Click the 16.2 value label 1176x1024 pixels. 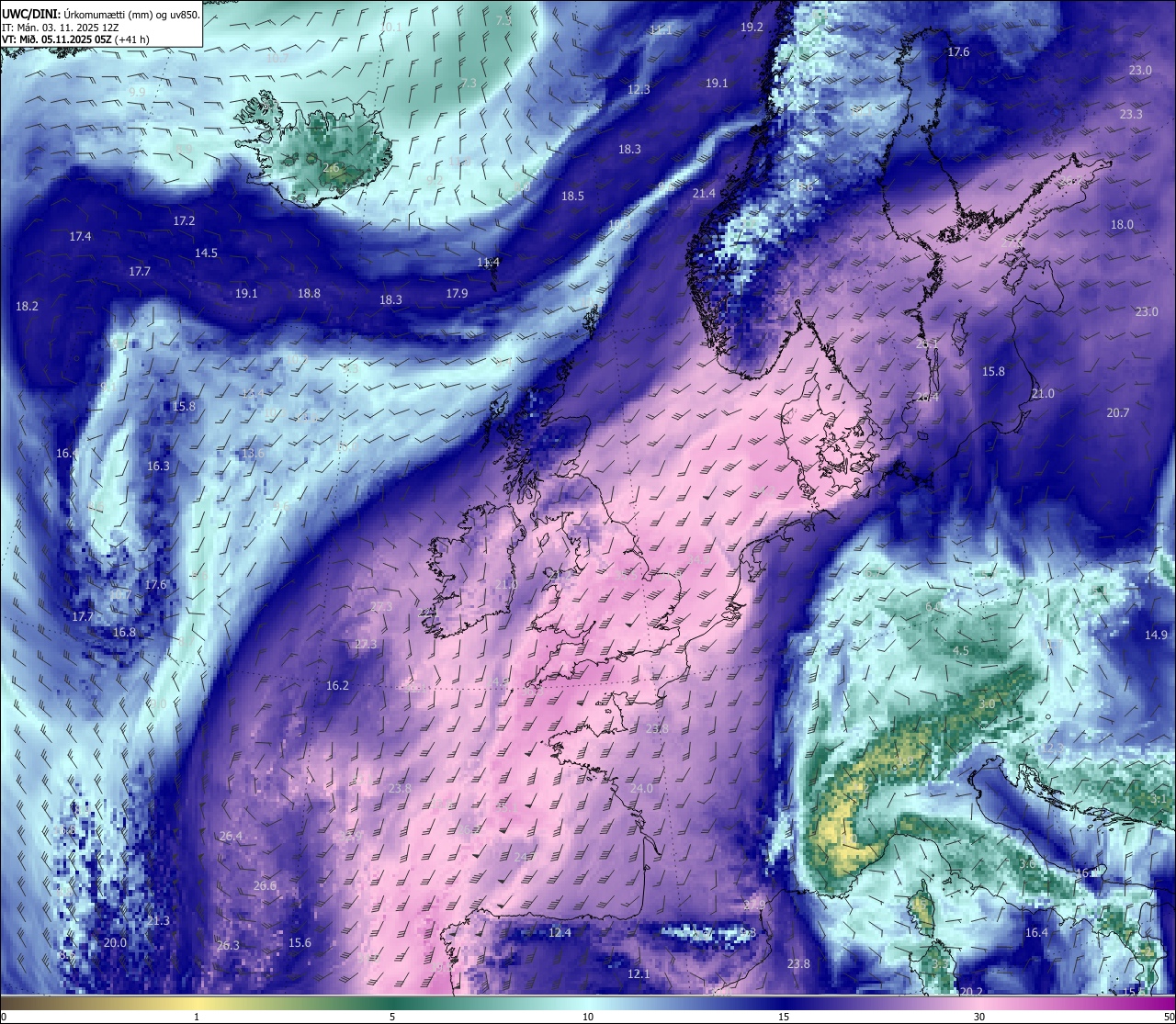click(x=337, y=686)
